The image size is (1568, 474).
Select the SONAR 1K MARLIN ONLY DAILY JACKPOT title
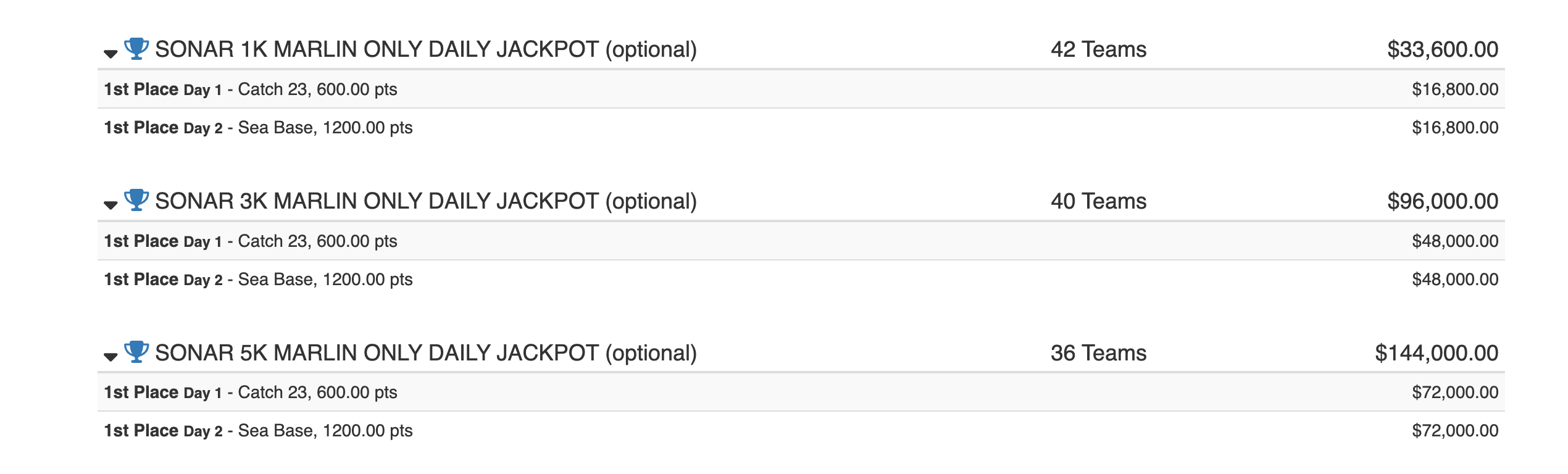tap(425, 49)
